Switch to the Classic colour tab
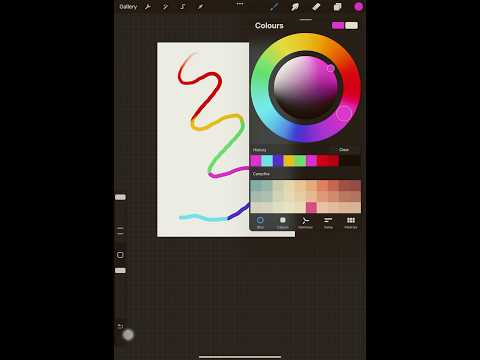480x360 pixels. point(283,222)
